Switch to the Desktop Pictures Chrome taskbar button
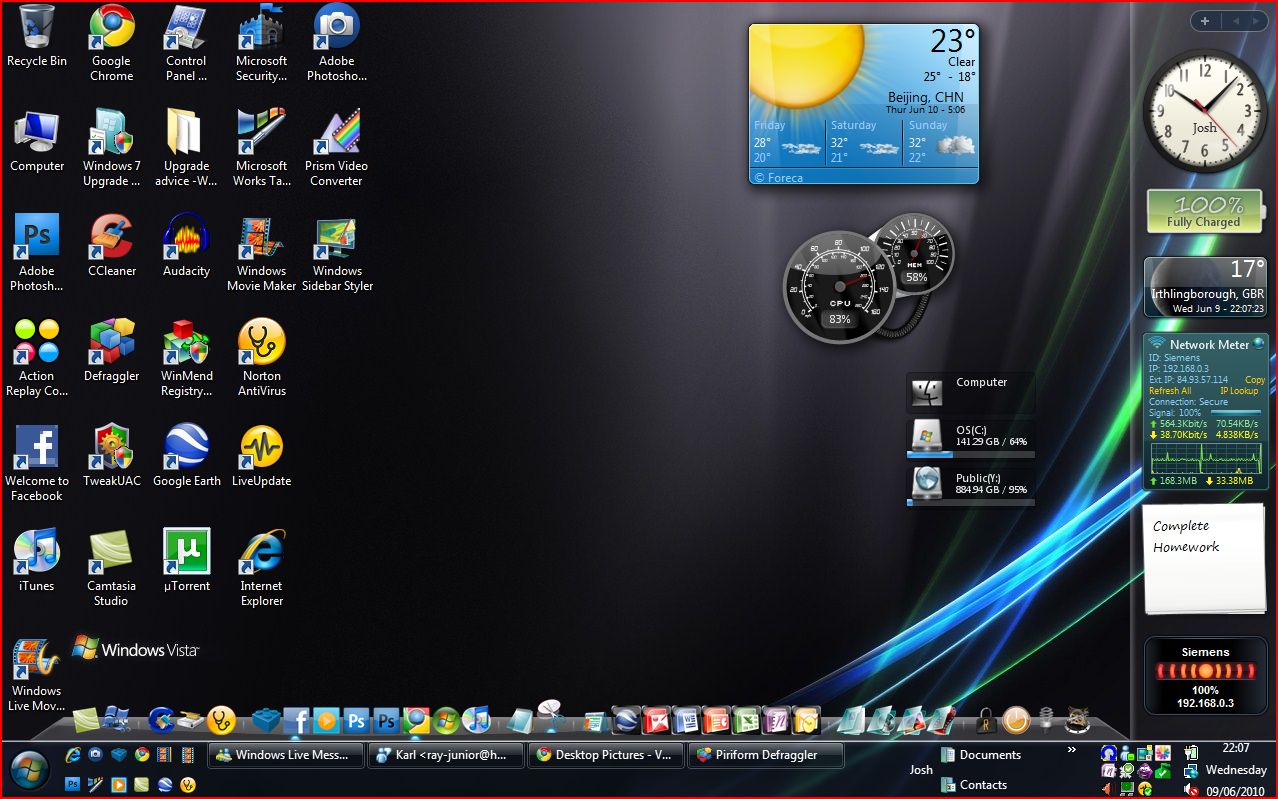1278x799 pixels. 606,755
